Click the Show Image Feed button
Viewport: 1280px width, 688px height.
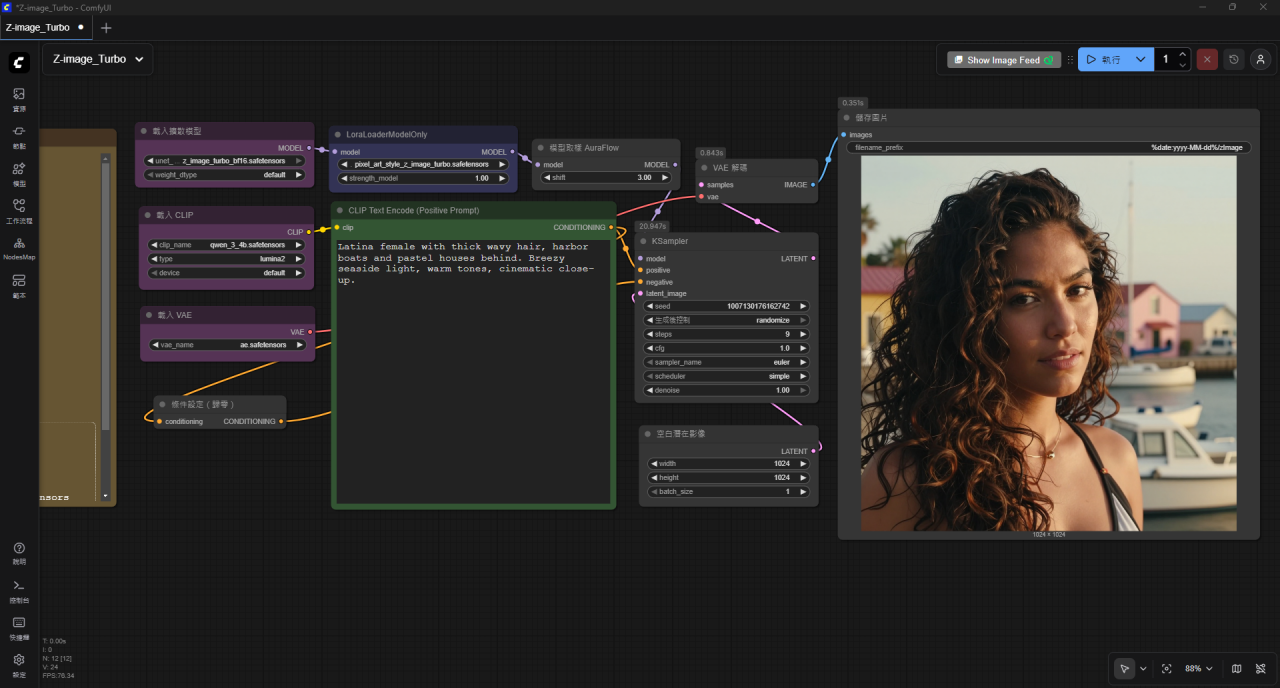coord(1002,60)
